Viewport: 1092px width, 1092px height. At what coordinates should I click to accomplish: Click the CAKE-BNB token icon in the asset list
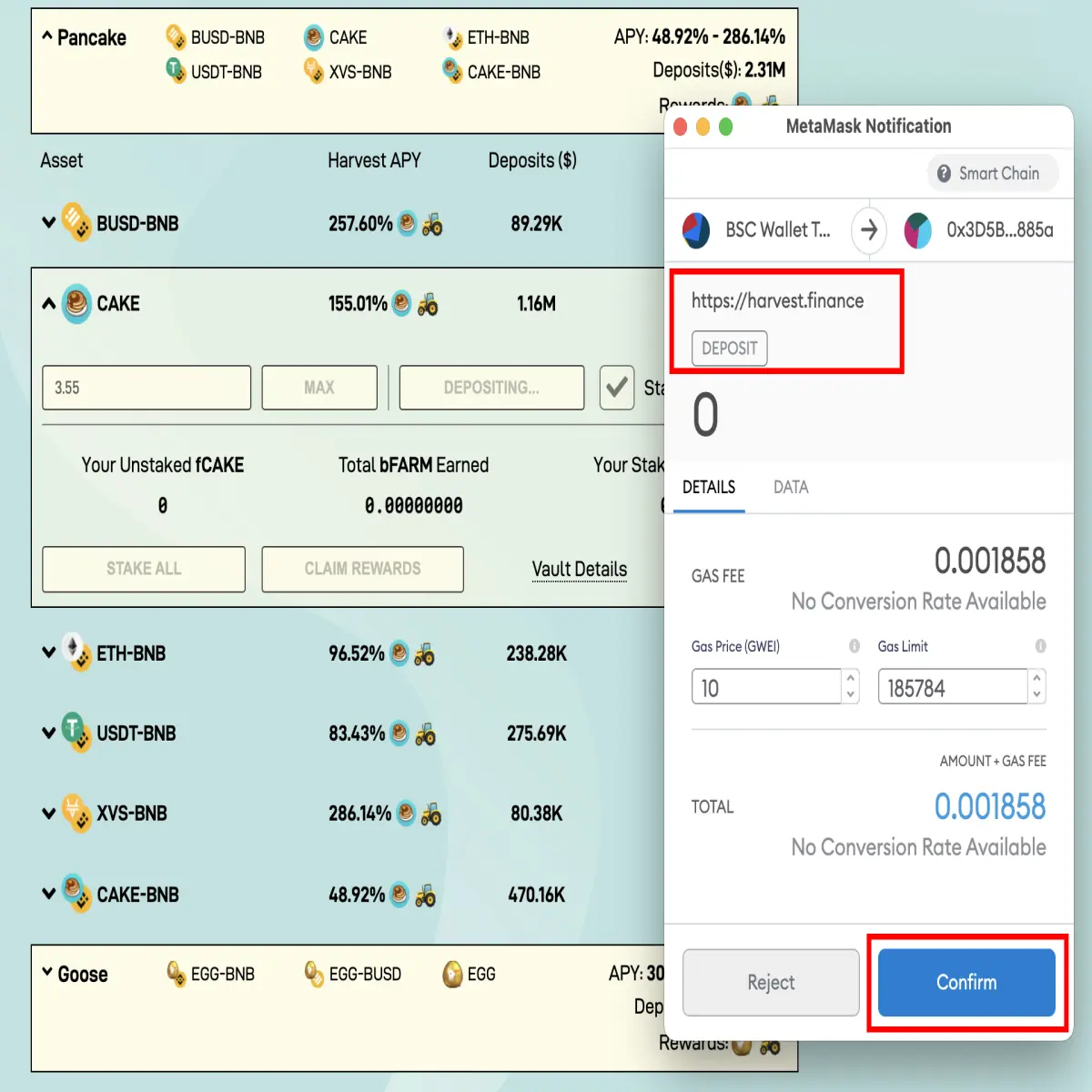click(76, 894)
